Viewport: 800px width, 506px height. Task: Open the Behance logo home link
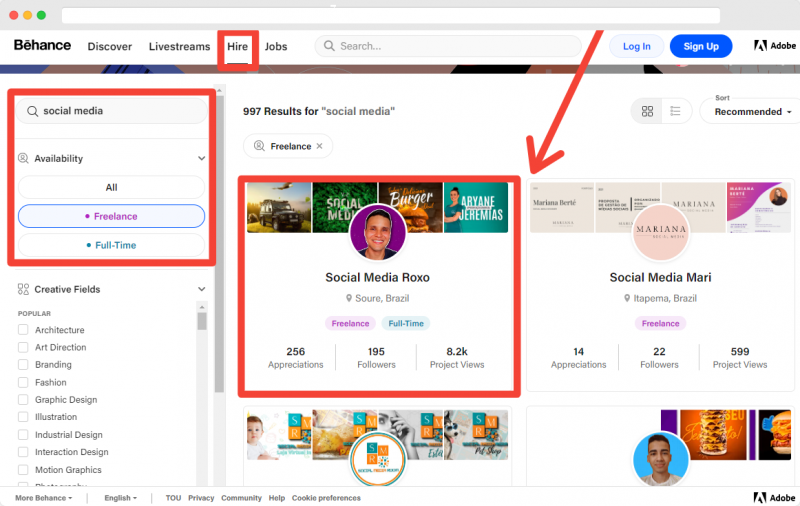[x=42, y=45]
